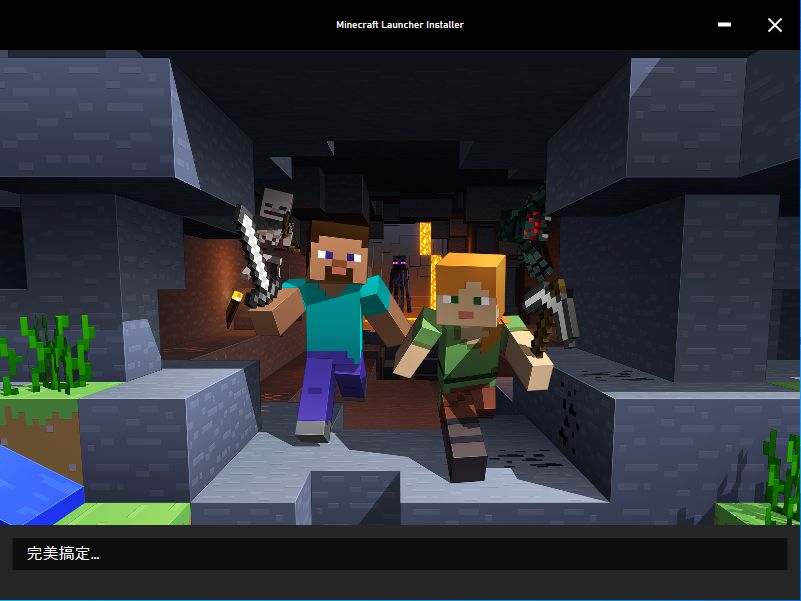The height and width of the screenshot is (601, 801).
Task: Click the 完美搞定... status message
Action: click(x=63, y=553)
